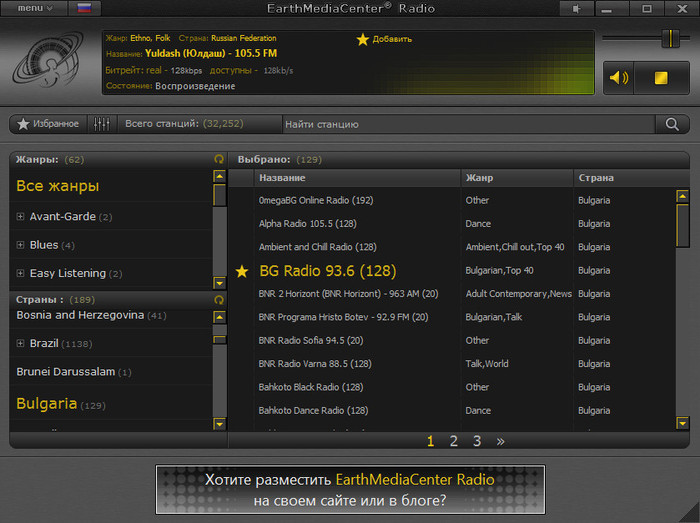
Task: Select BNR 2 Horizont 963 AM station
Action: click(348, 294)
